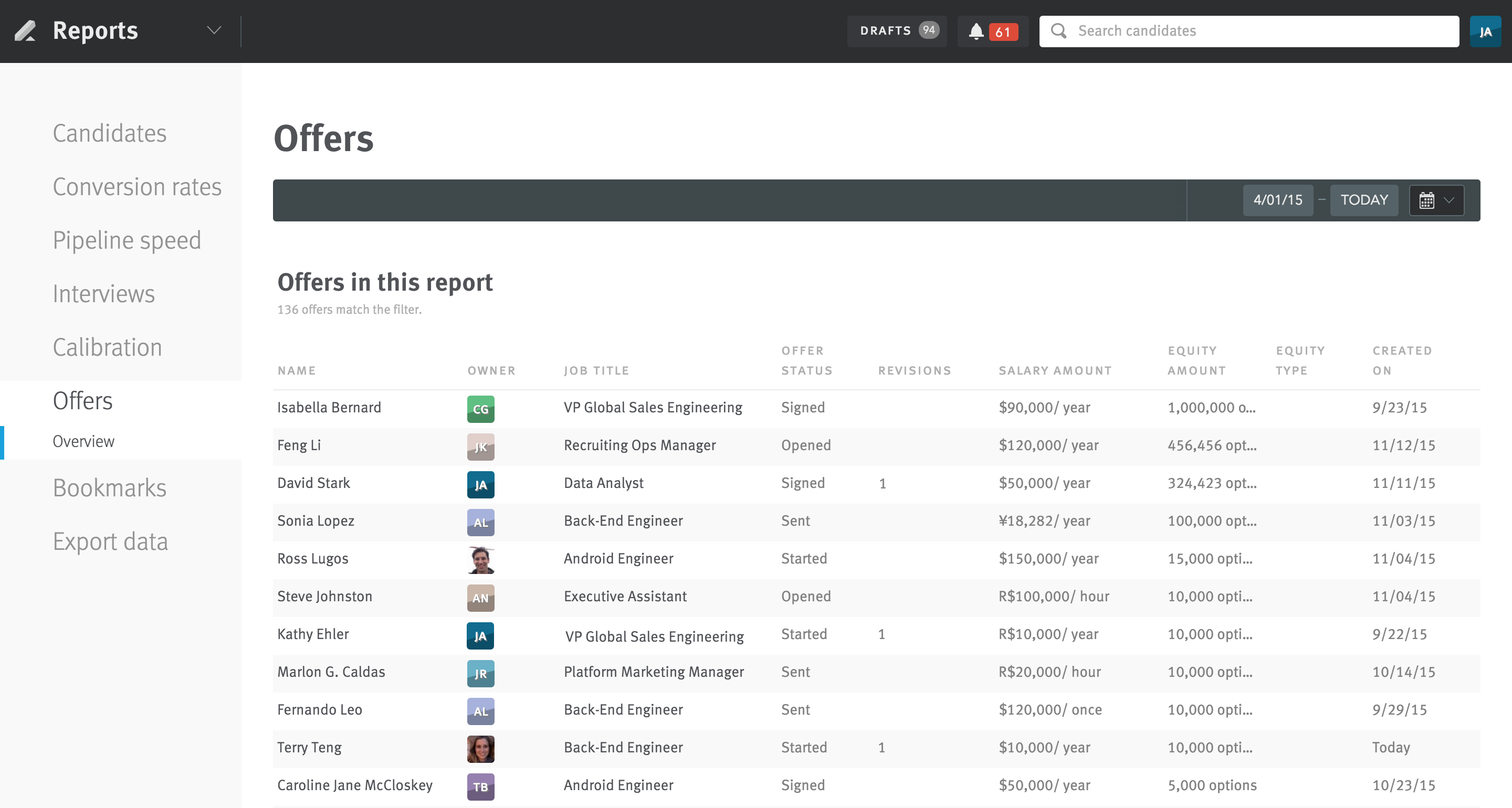Click Ross Lugos's profile photo
The height and width of the screenshot is (808, 1512).
point(481,560)
